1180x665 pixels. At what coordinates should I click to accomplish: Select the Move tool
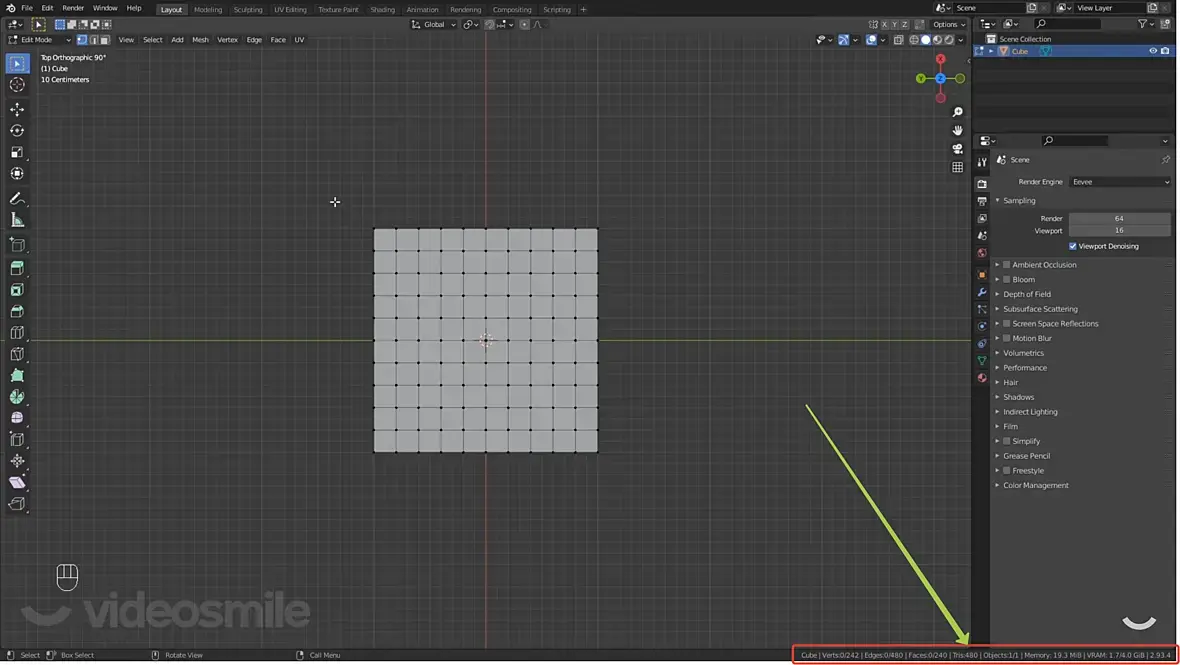pyautogui.click(x=17, y=109)
